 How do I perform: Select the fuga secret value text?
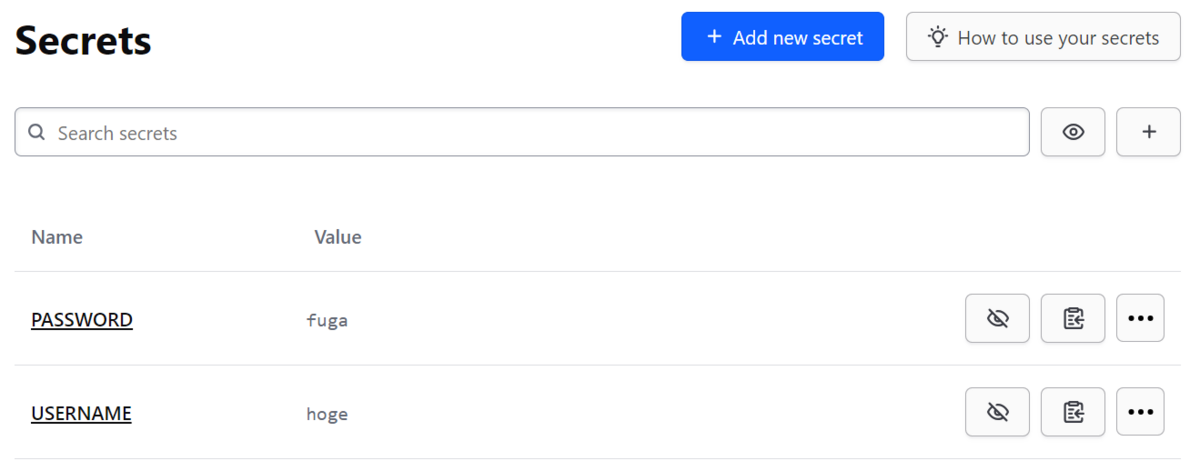pos(327,320)
